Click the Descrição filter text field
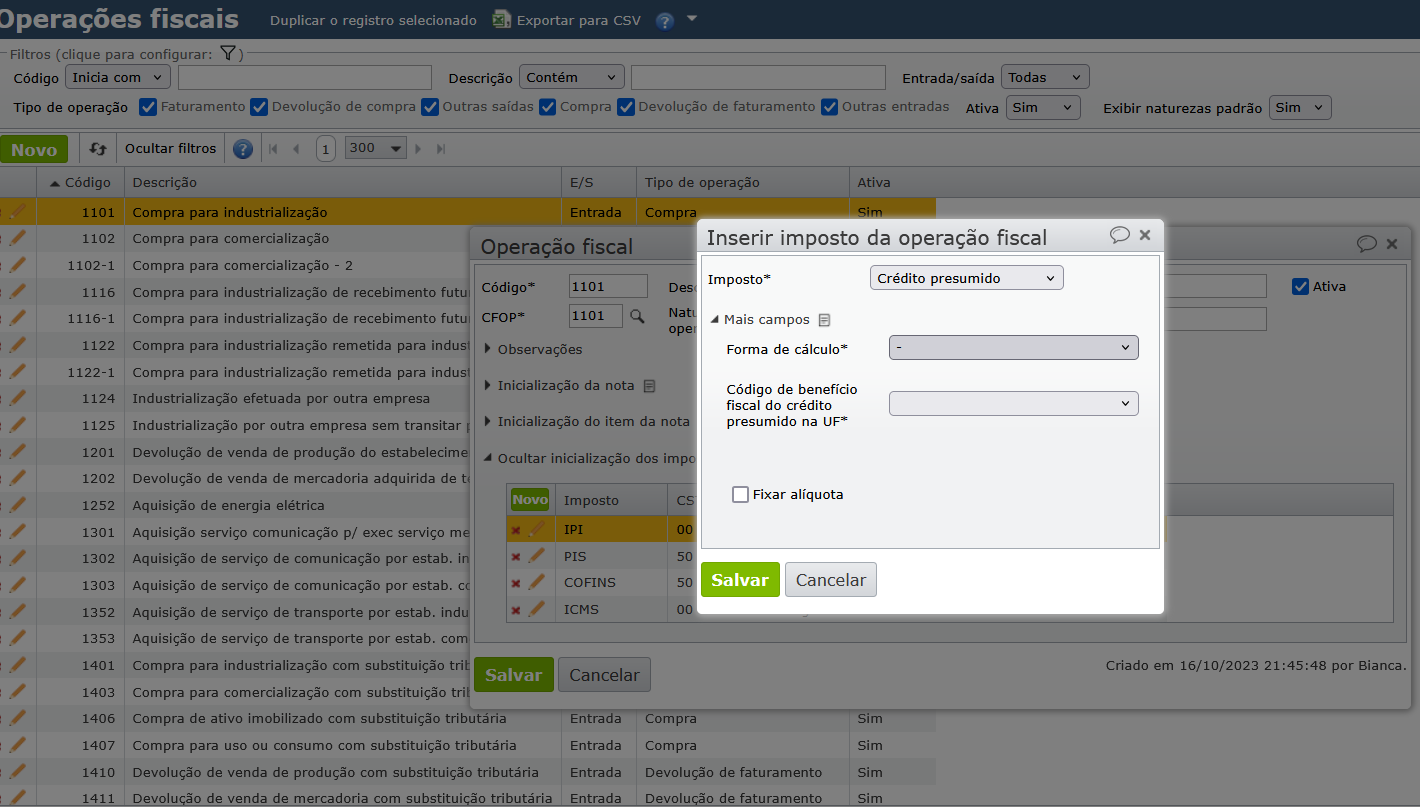 coord(757,78)
